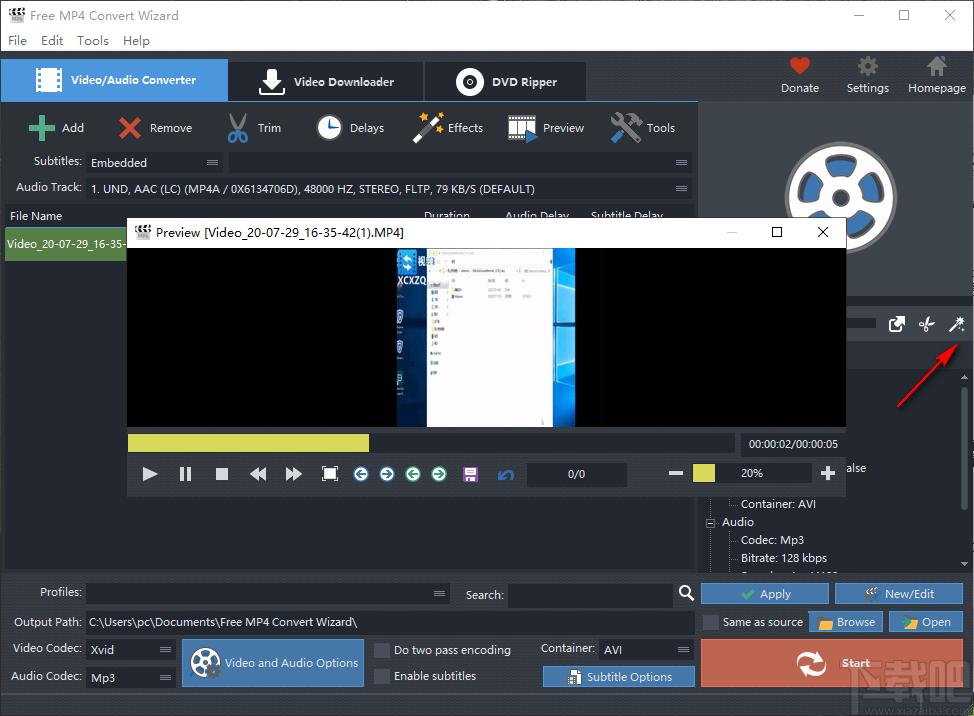Click the Subtitle Options button
The image size is (974, 716).
click(619, 677)
